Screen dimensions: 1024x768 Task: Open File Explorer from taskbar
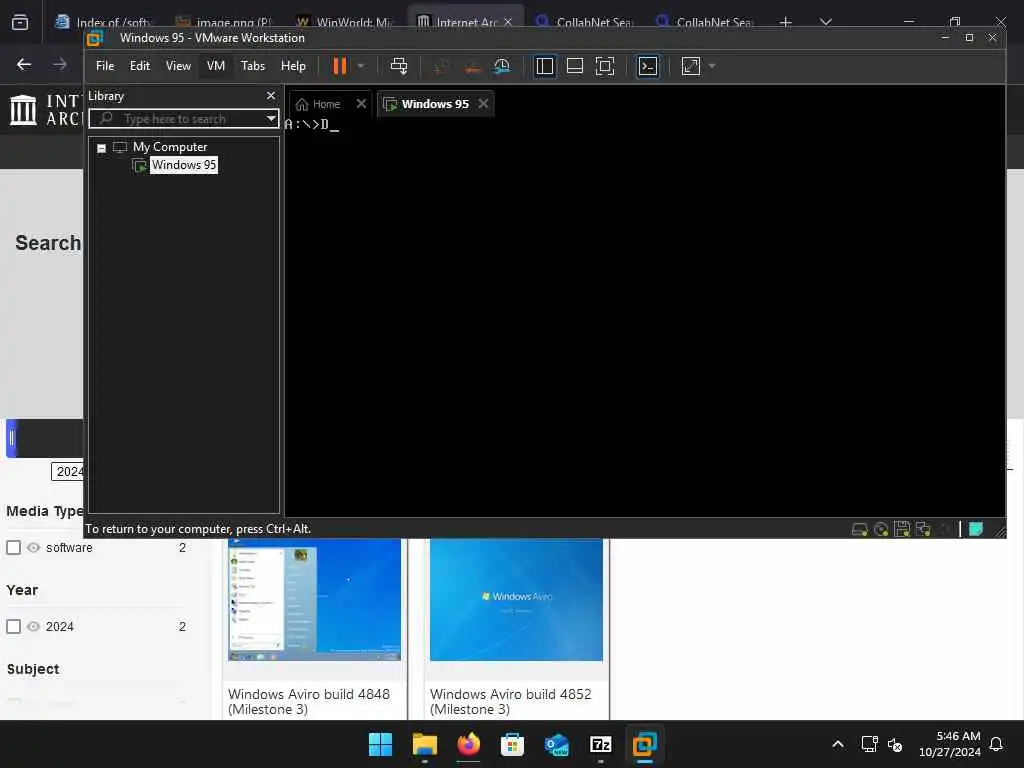click(x=424, y=744)
